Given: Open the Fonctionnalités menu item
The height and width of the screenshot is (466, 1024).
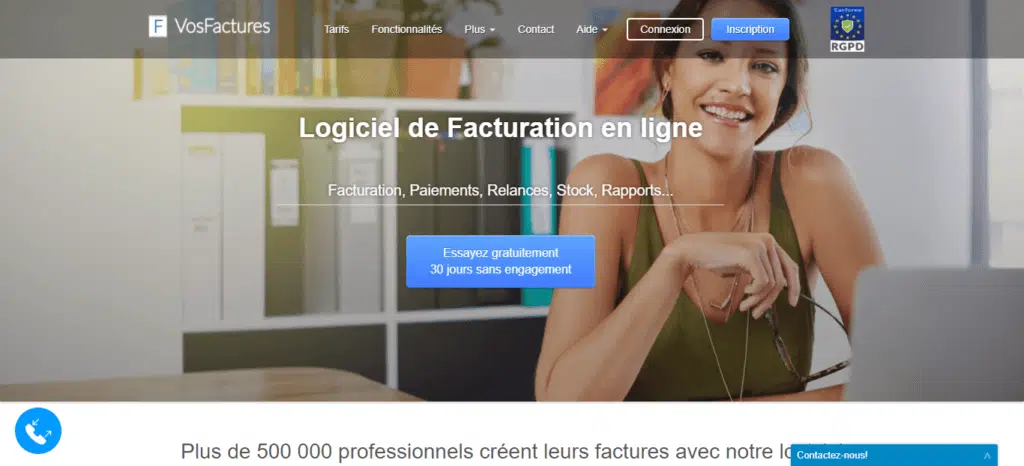Looking at the screenshot, I should coord(407,29).
